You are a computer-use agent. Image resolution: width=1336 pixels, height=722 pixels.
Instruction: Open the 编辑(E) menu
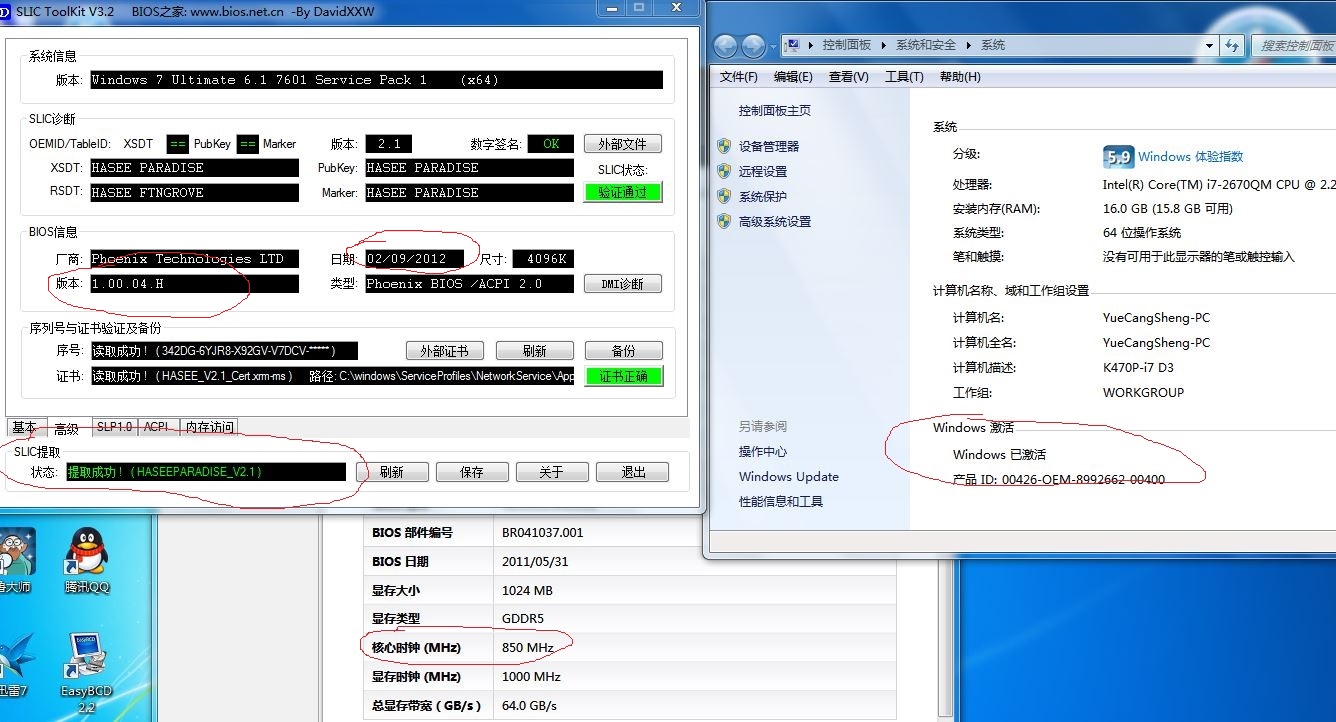(x=793, y=77)
